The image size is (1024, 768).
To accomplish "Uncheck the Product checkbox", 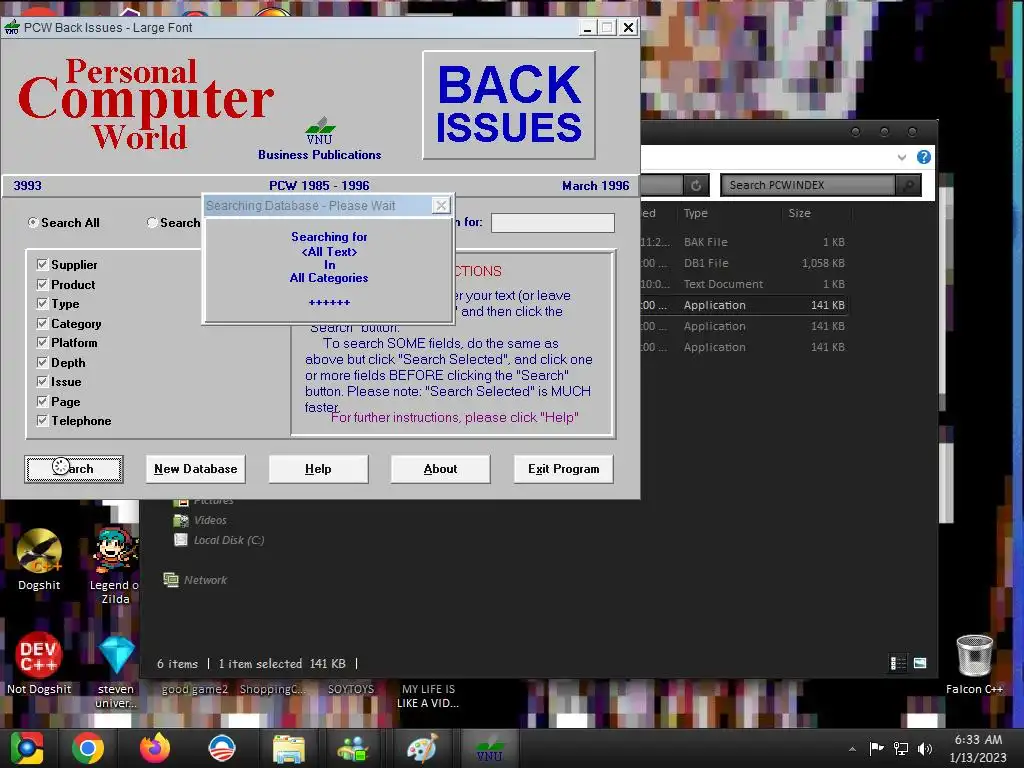I will 42,285.
